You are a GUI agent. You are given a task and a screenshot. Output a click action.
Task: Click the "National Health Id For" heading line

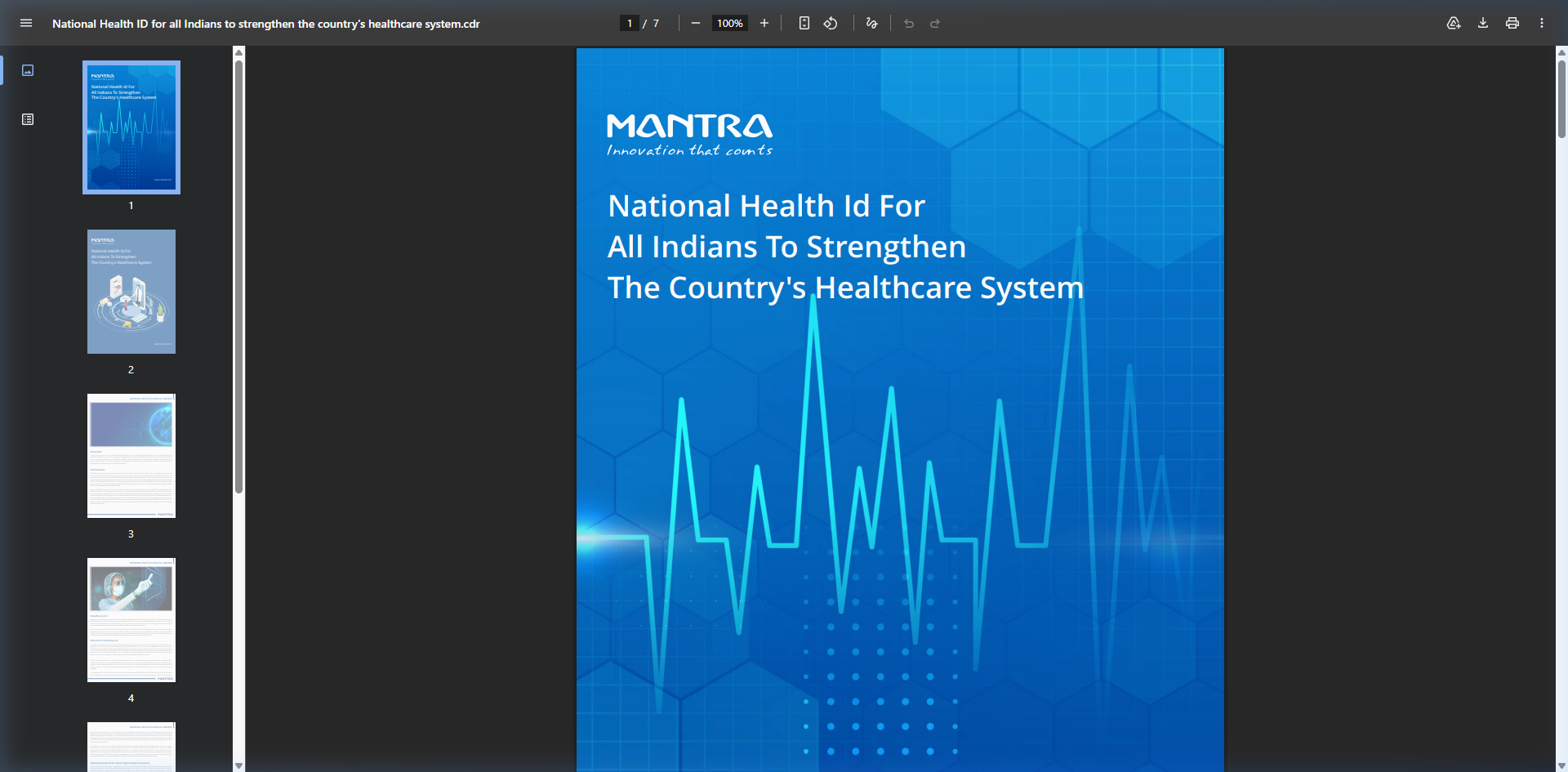(767, 206)
